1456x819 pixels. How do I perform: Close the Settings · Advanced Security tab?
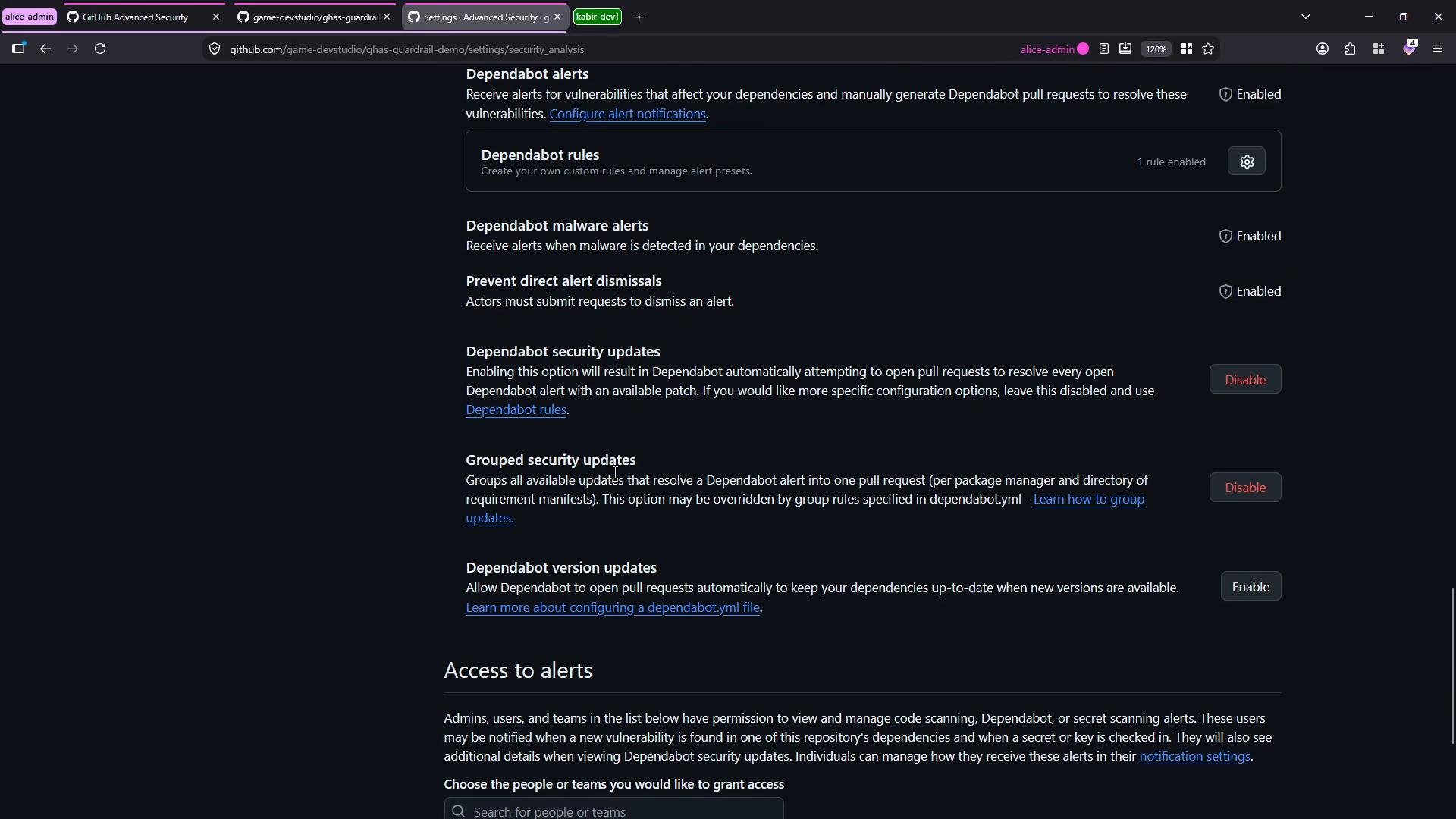[x=557, y=17]
